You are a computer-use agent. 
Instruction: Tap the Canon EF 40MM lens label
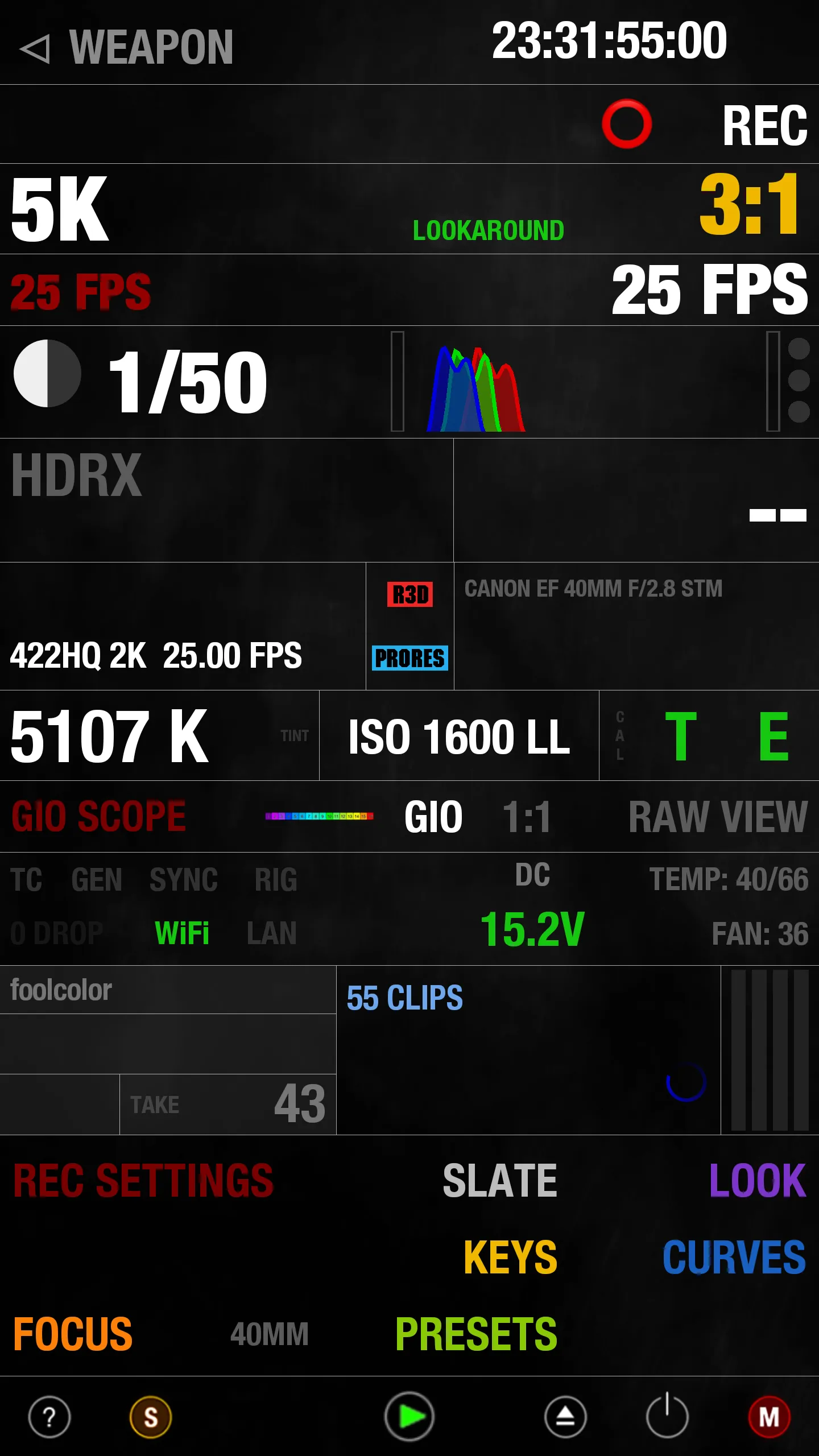[x=593, y=589]
